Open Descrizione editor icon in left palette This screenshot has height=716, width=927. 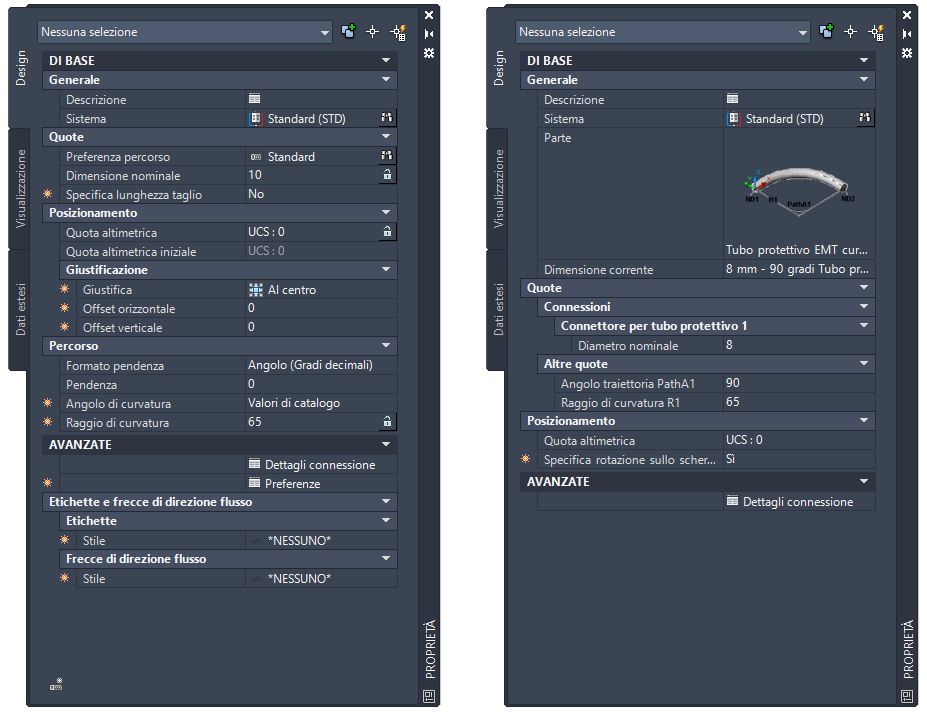click(x=255, y=99)
